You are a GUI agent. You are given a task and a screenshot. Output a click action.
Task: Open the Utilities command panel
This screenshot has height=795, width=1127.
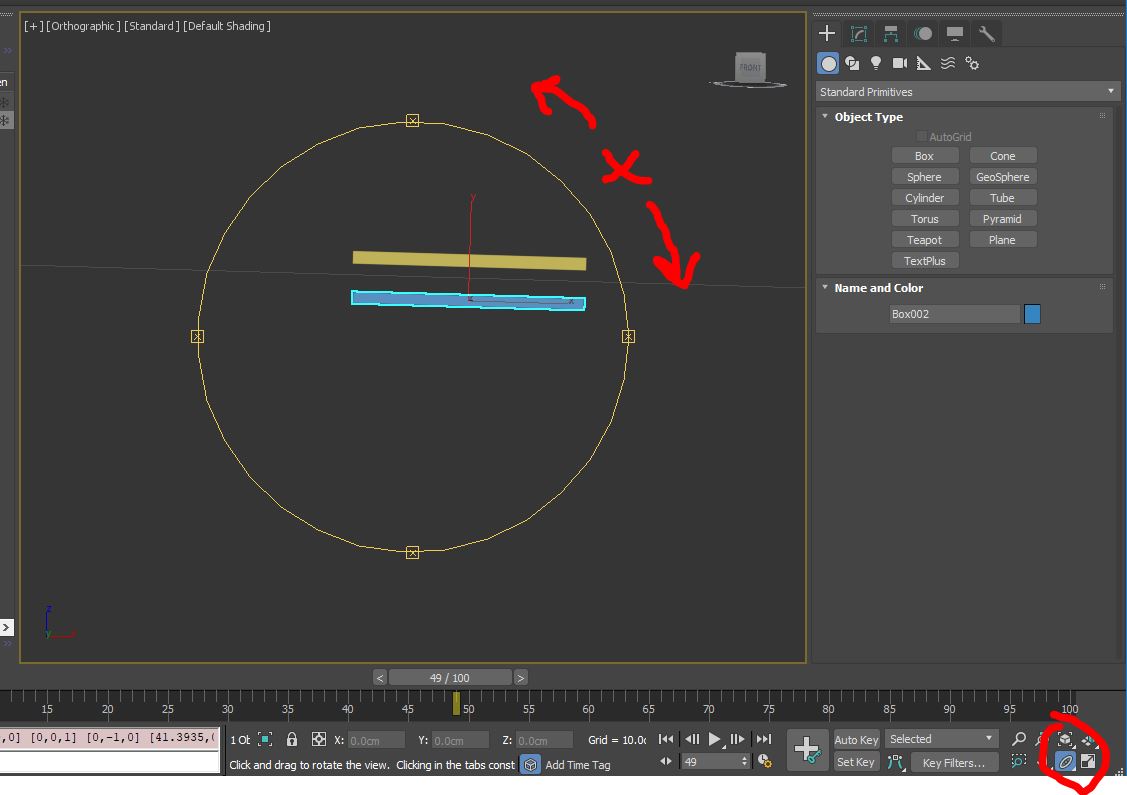click(987, 33)
